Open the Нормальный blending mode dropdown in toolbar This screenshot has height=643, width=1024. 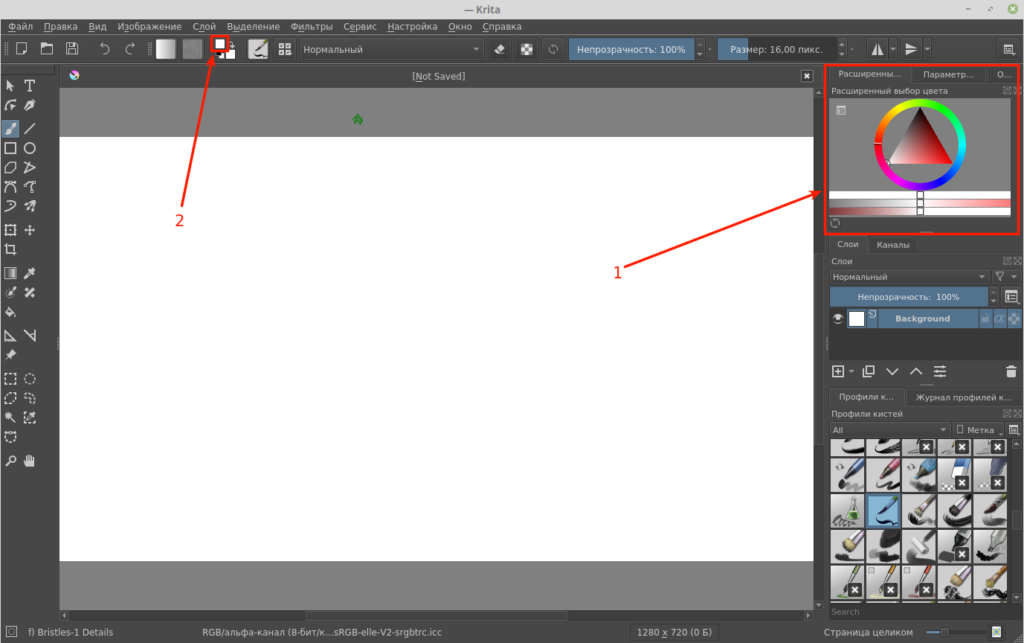point(391,49)
